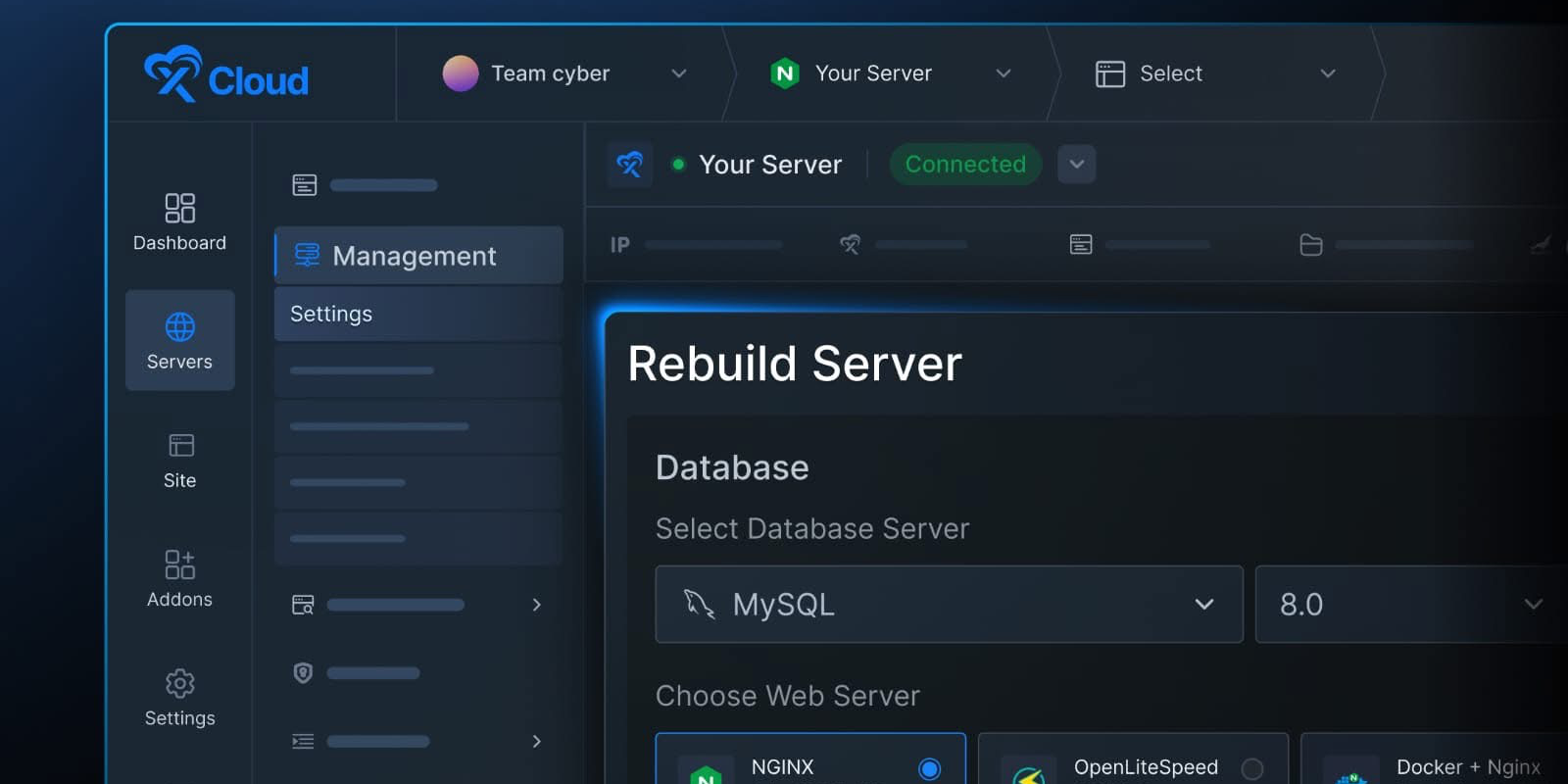Select the OpenLiteSpeed radio button
This screenshot has width=1568, height=784.
click(1252, 769)
